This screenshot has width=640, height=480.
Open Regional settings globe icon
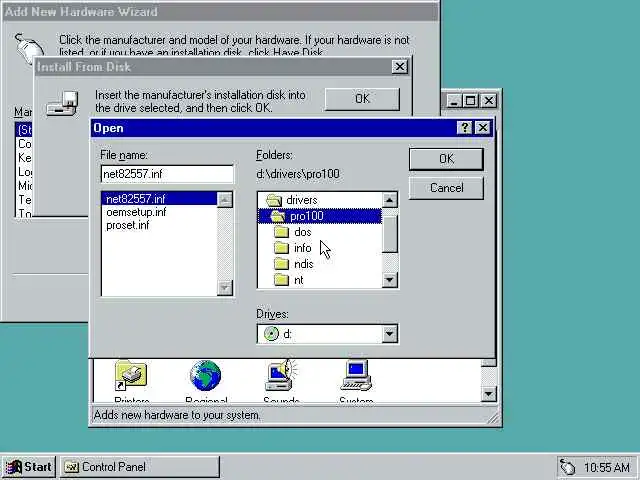pos(205,375)
